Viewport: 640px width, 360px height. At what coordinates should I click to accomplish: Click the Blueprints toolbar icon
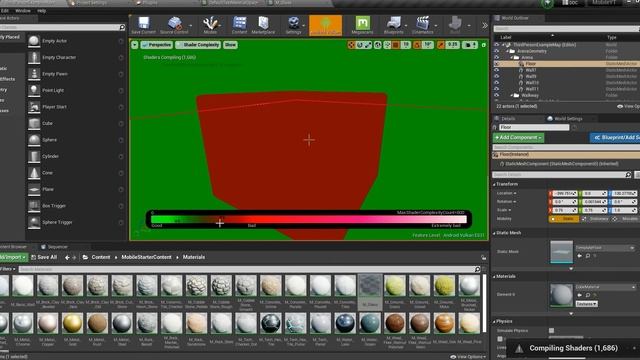[x=393, y=22]
